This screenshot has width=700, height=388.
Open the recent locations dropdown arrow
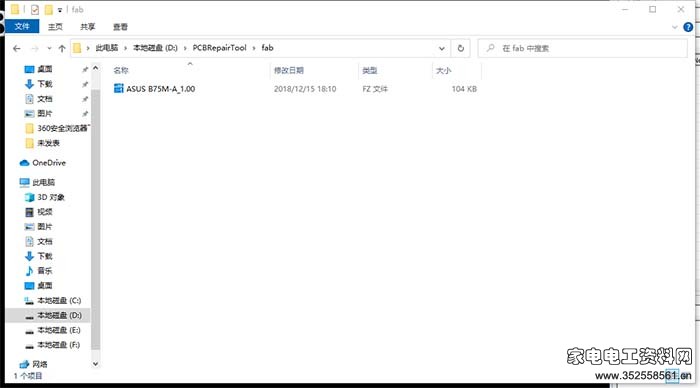click(x=49, y=48)
